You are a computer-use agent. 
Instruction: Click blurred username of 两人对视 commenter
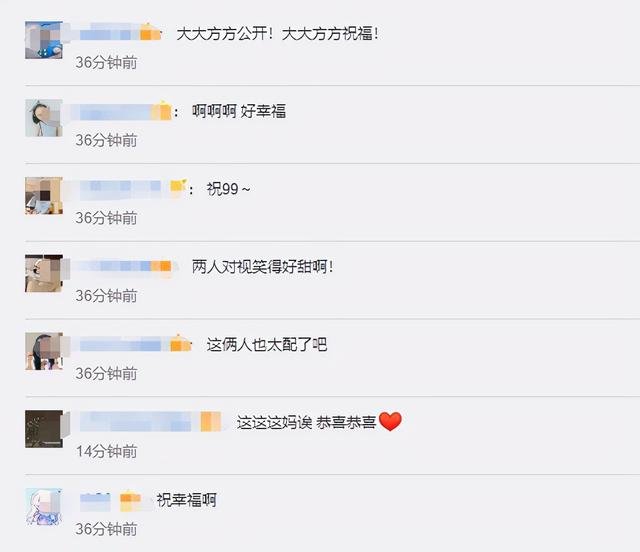(113, 267)
